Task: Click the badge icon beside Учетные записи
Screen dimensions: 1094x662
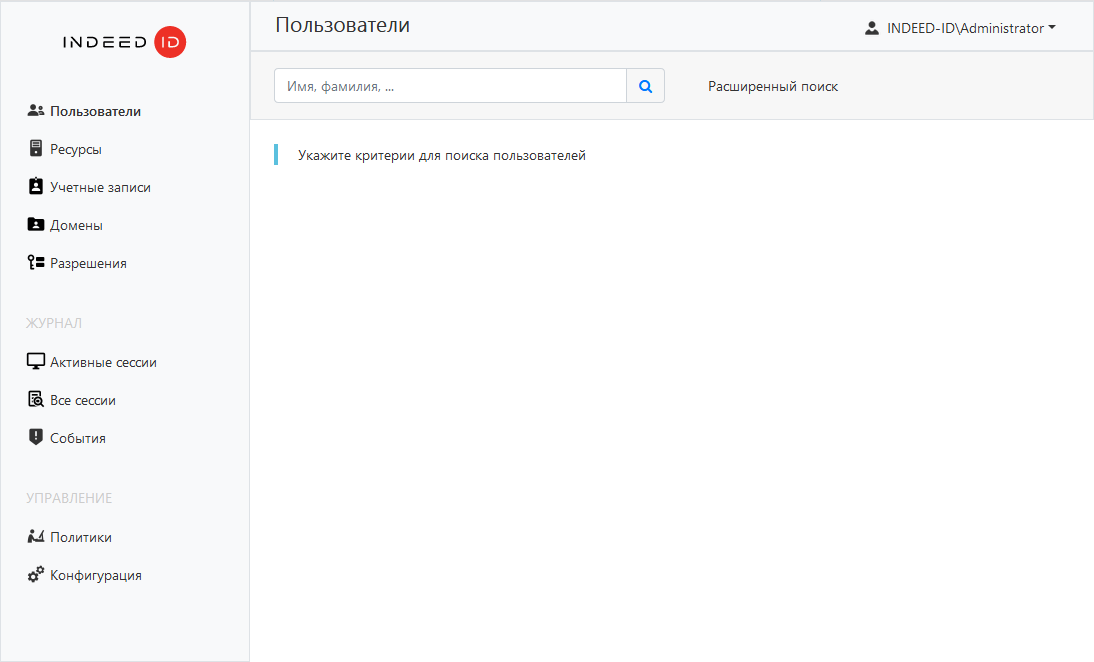Action: [x=36, y=187]
